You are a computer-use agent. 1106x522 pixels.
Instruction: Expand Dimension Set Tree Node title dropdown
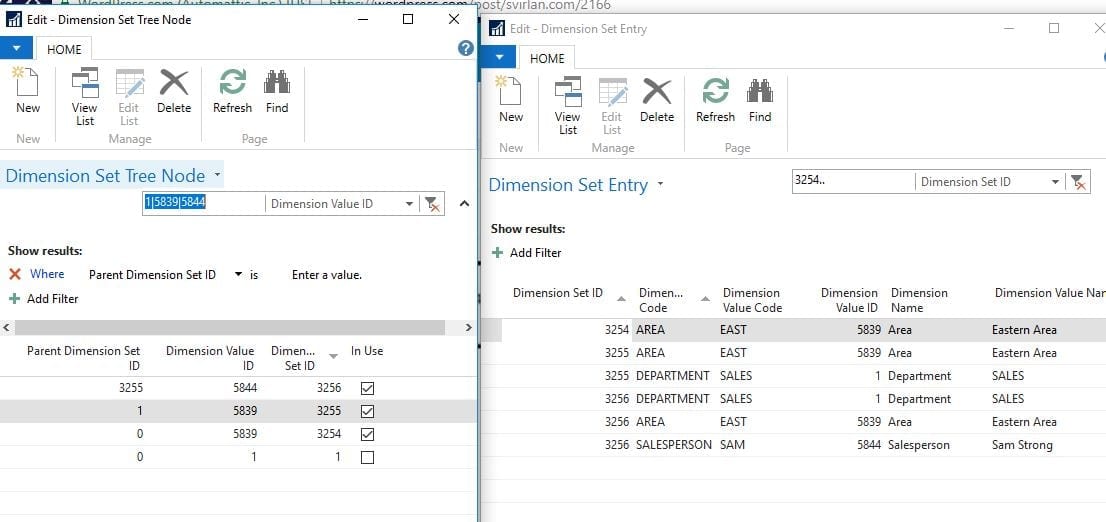[217, 174]
